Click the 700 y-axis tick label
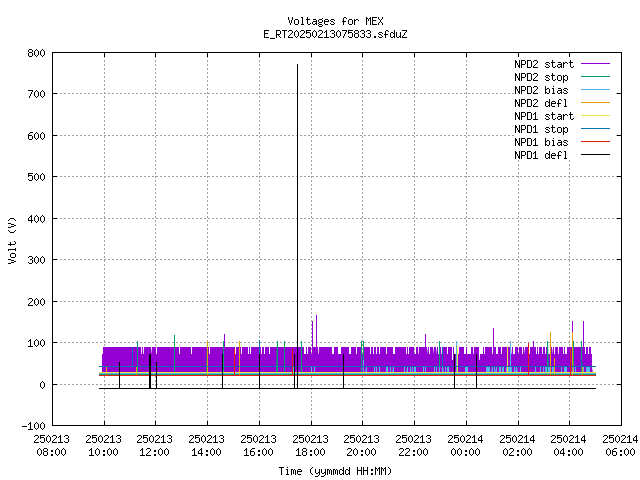The width and height of the screenshot is (640, 480). [x=36, y=94]
